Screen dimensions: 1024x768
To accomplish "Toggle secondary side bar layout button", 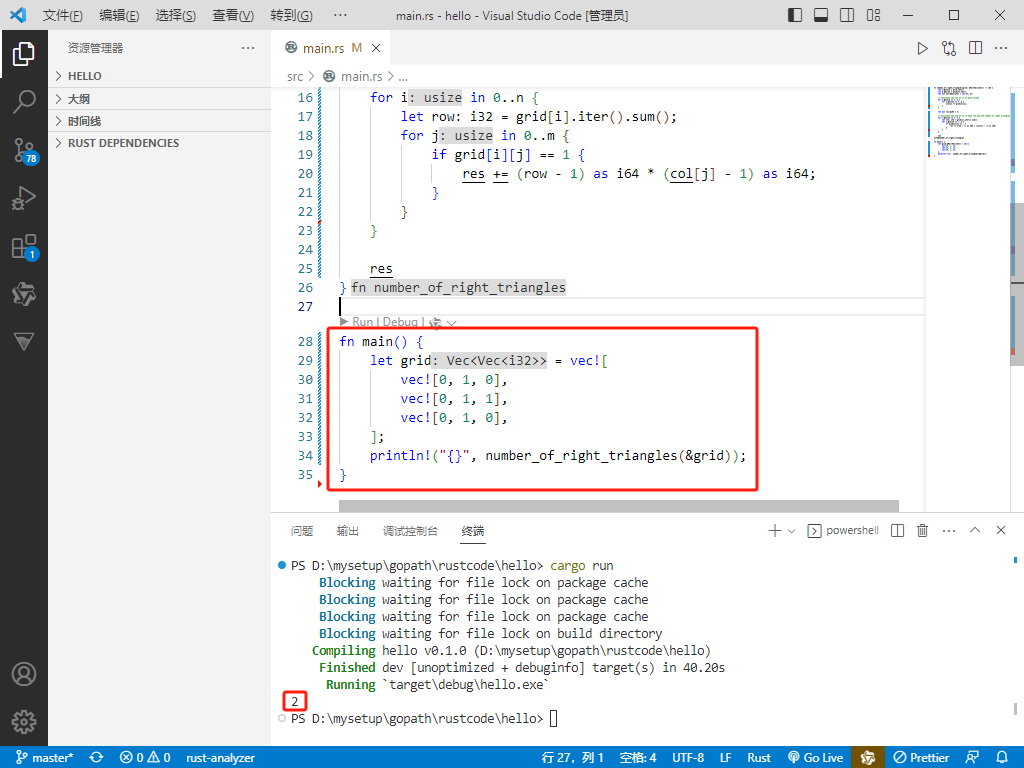I will [847, 15].
